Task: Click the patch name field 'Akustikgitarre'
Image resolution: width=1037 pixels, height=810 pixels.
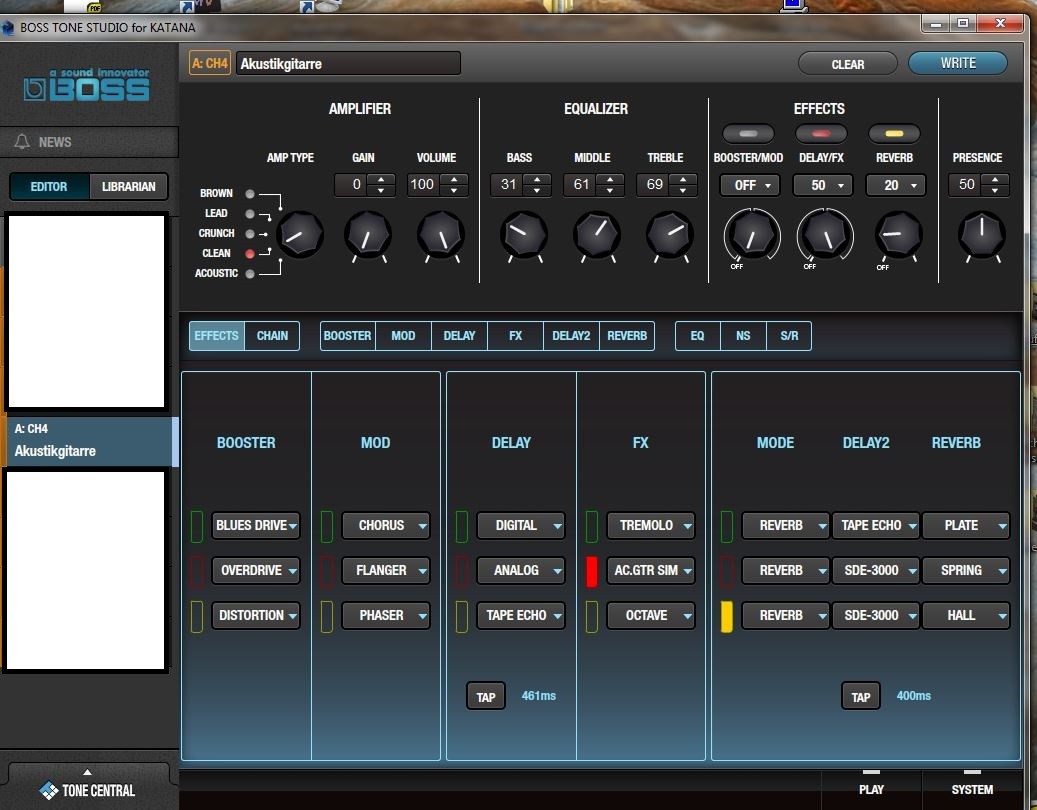Action: [348, 63]
